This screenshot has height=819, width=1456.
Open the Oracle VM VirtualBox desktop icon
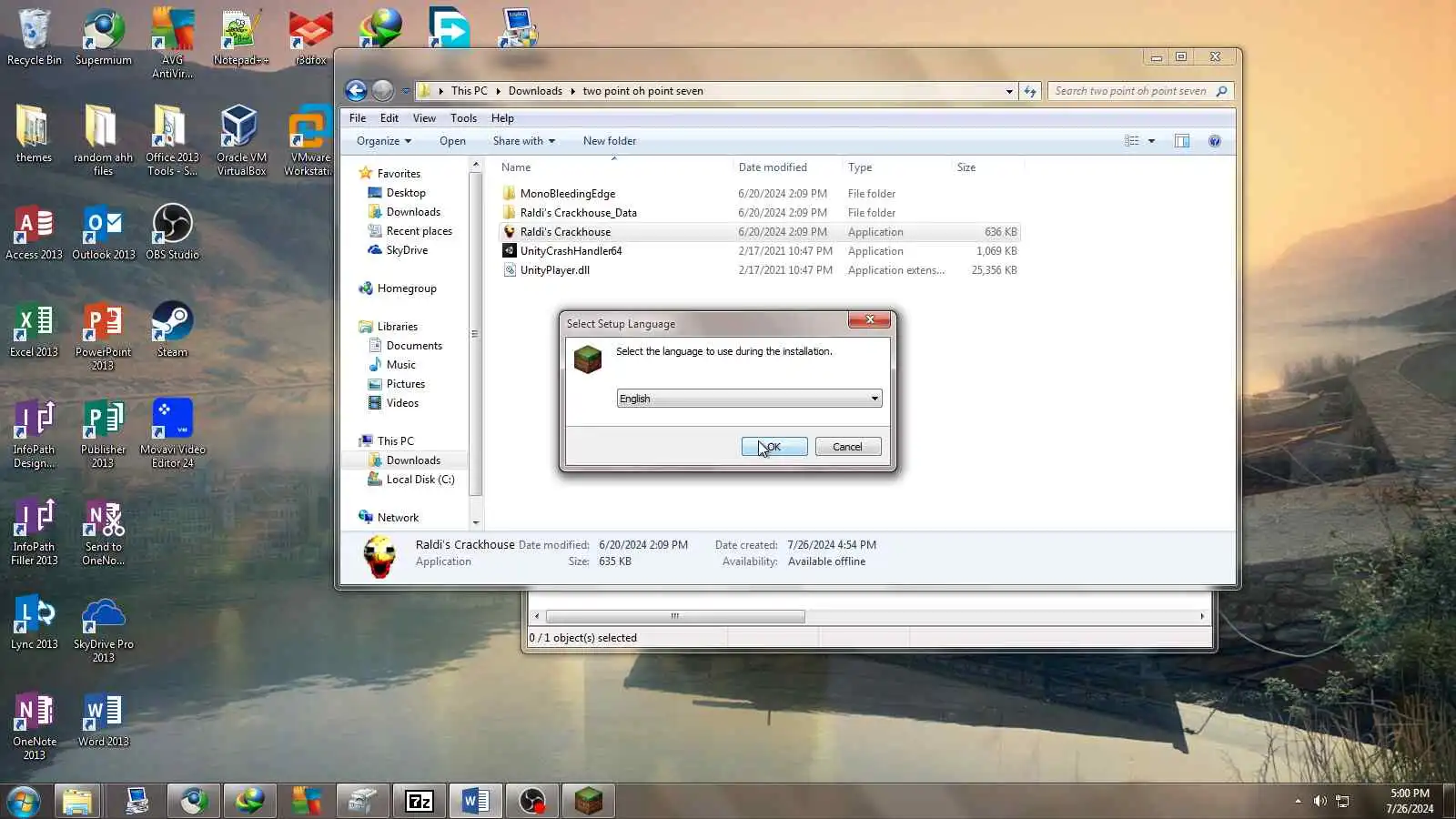click(x=241, y=140)
